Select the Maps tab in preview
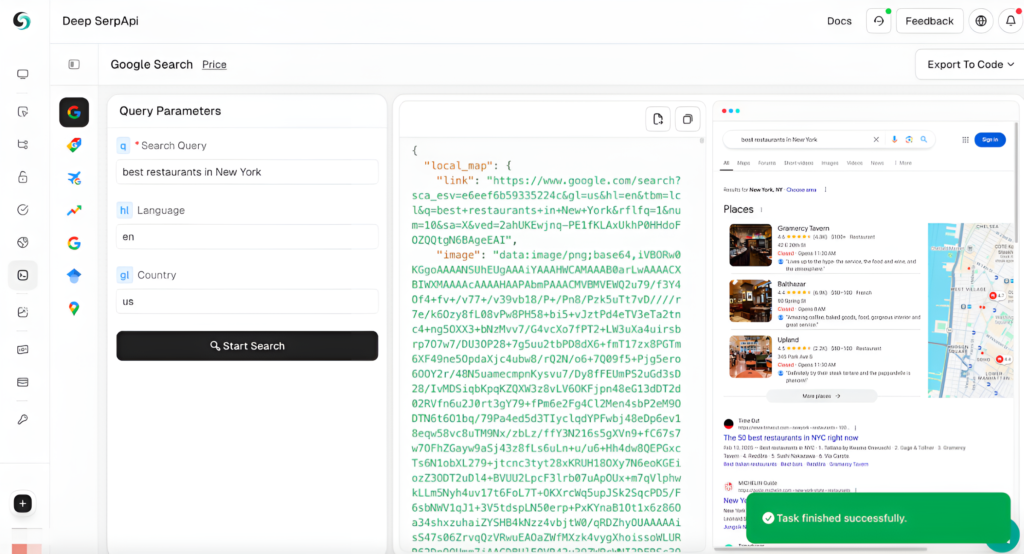 tap(743, 163)
